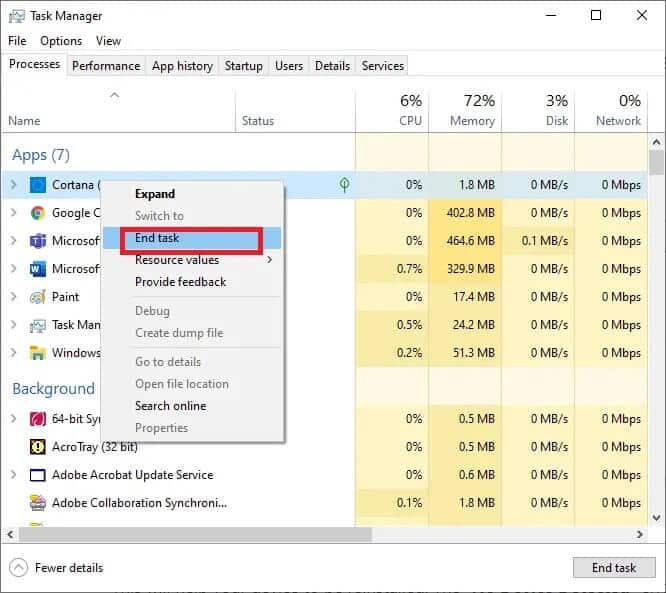Choose Resource values in the context menu
This screenshot has height=593, width=666.
click(192, 260)
